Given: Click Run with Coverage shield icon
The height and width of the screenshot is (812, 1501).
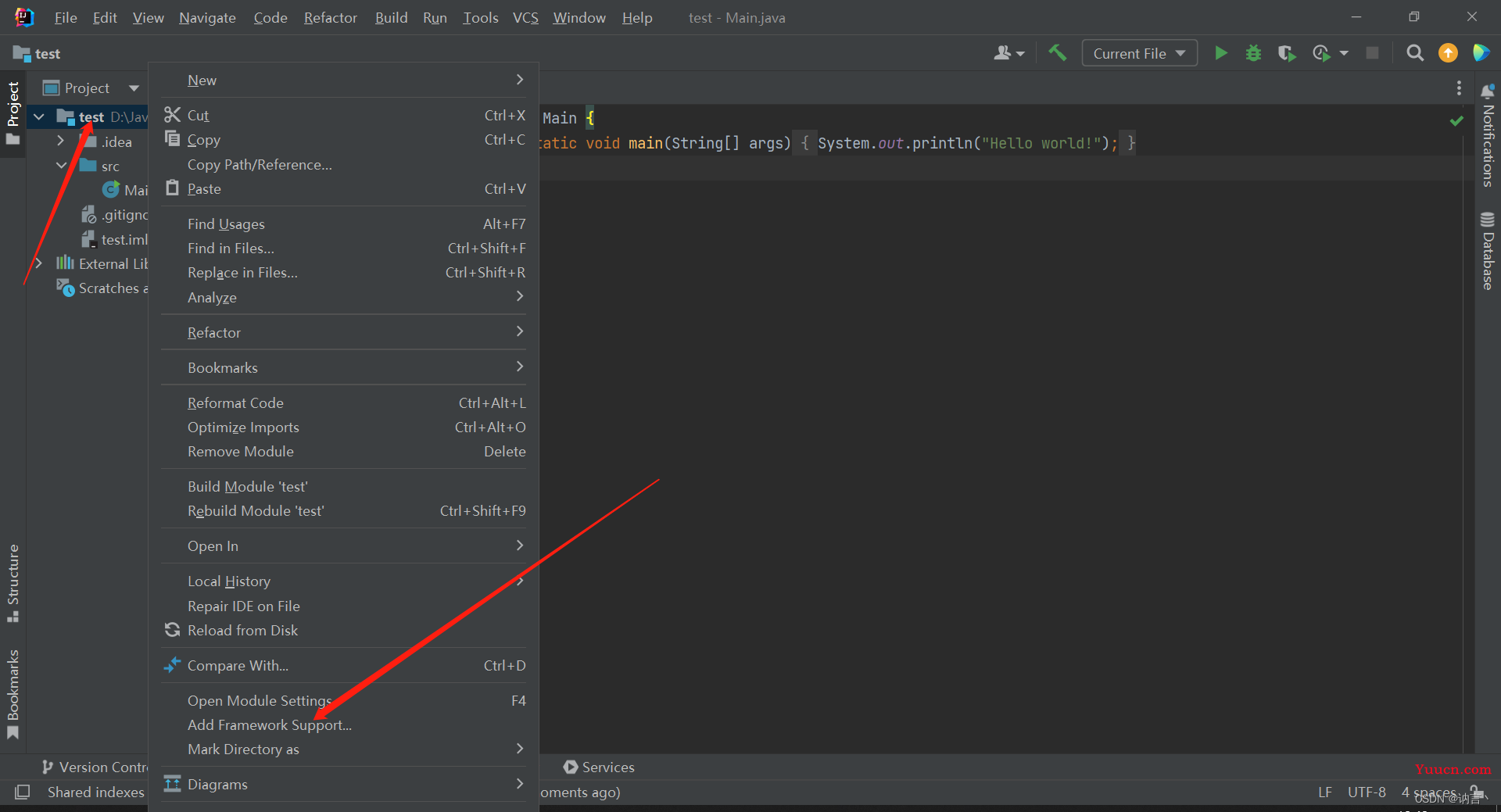Looking at the screenshot, I should pos(1286,53).
